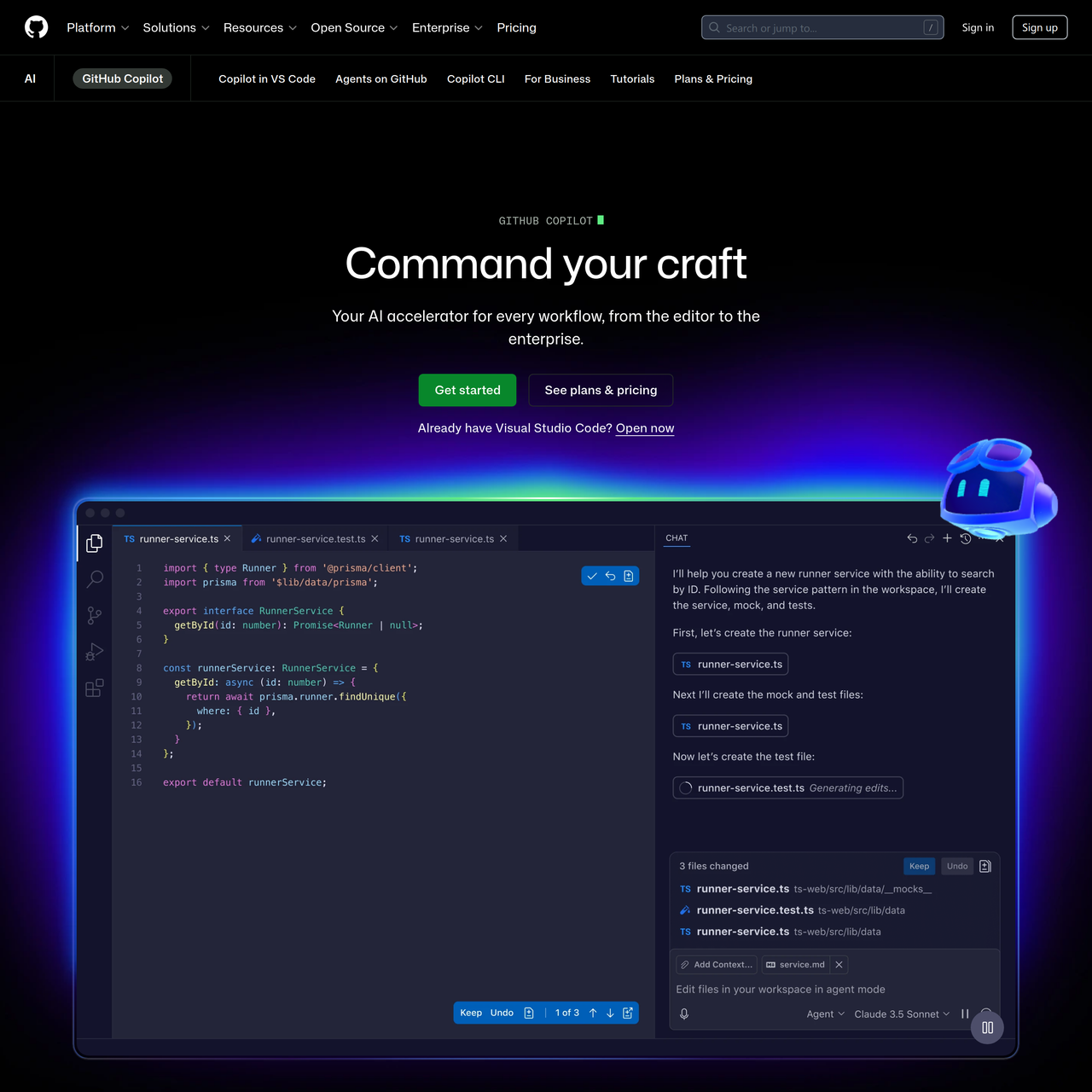Open the Search magnifier in the editor activity bar
This screenshot has width=1092, height=1092.
click(95, 579)
